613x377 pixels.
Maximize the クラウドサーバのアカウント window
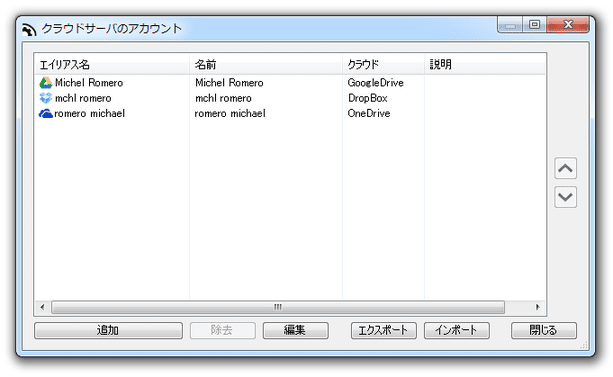click(x=534, y=25)
